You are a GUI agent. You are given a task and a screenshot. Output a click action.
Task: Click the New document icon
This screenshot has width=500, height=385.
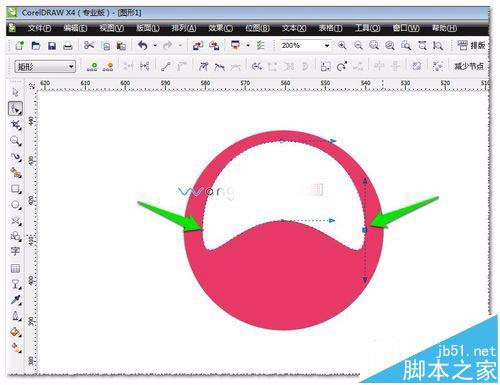click(x=20, y=46)
